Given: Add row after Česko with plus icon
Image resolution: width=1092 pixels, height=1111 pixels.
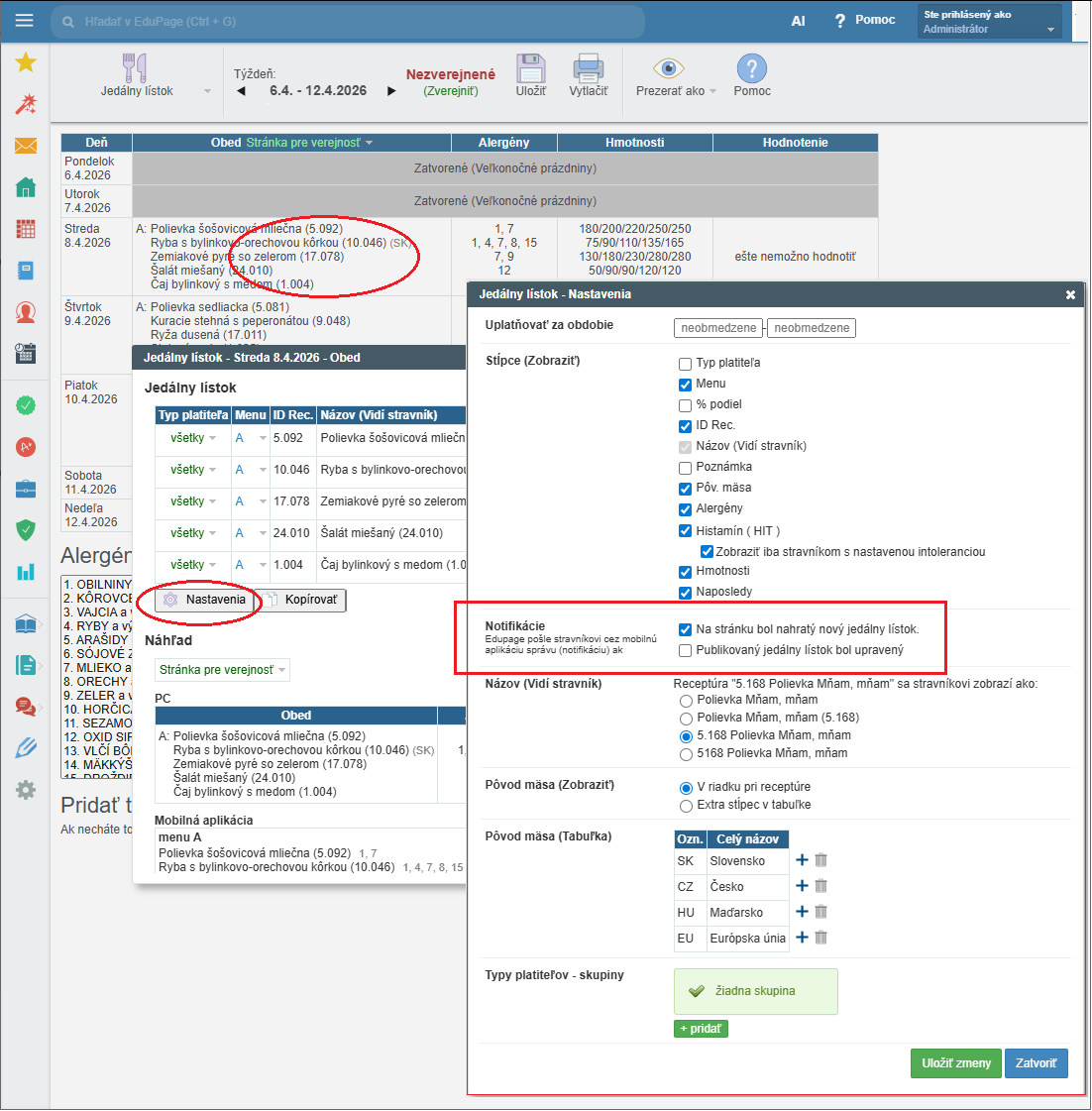Looking at the screenshot, I should pos(802,886).
